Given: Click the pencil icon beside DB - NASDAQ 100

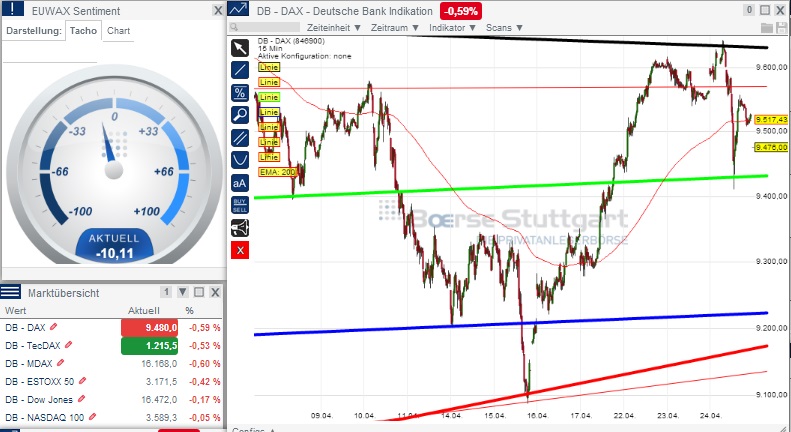Looking at the screenshot, I should pos(92,417).
